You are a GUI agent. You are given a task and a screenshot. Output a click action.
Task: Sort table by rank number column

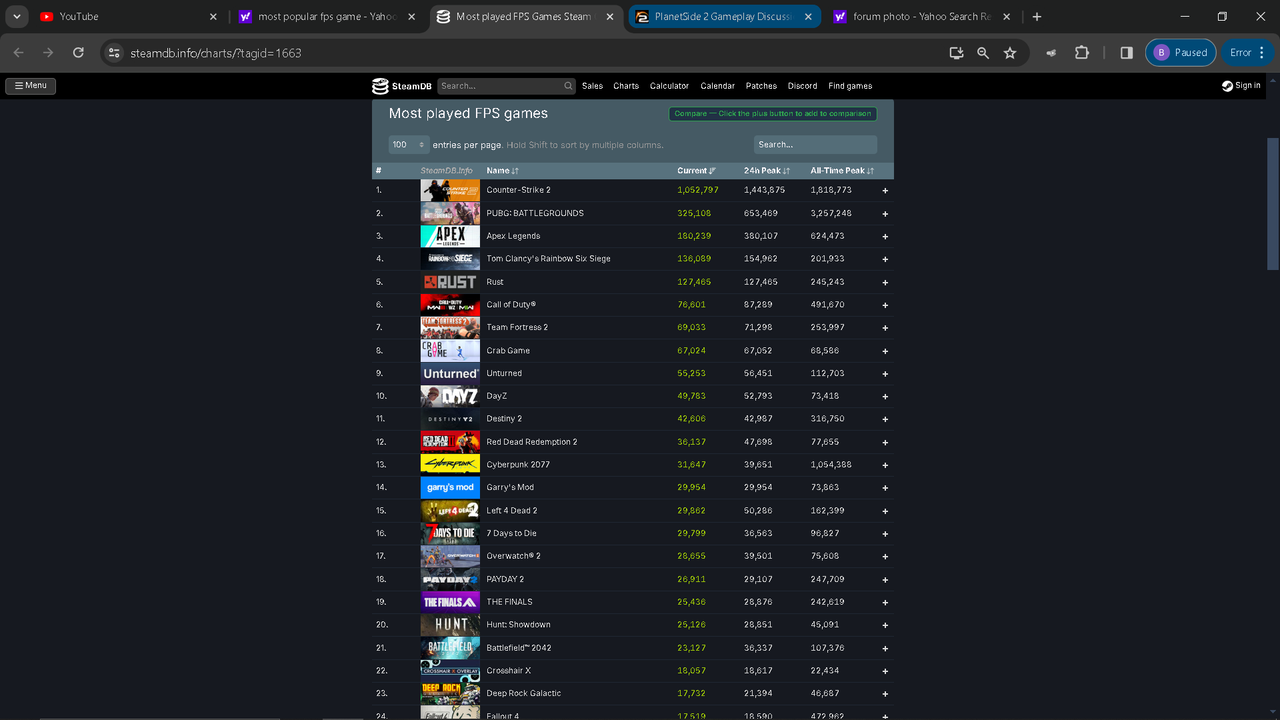(x=379, y=171)
